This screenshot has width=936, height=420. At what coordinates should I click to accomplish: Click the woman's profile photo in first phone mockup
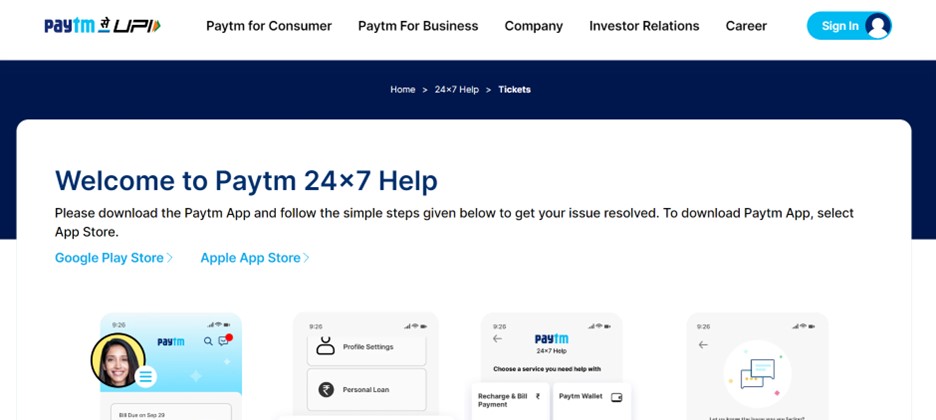click(x=118, y=360)
